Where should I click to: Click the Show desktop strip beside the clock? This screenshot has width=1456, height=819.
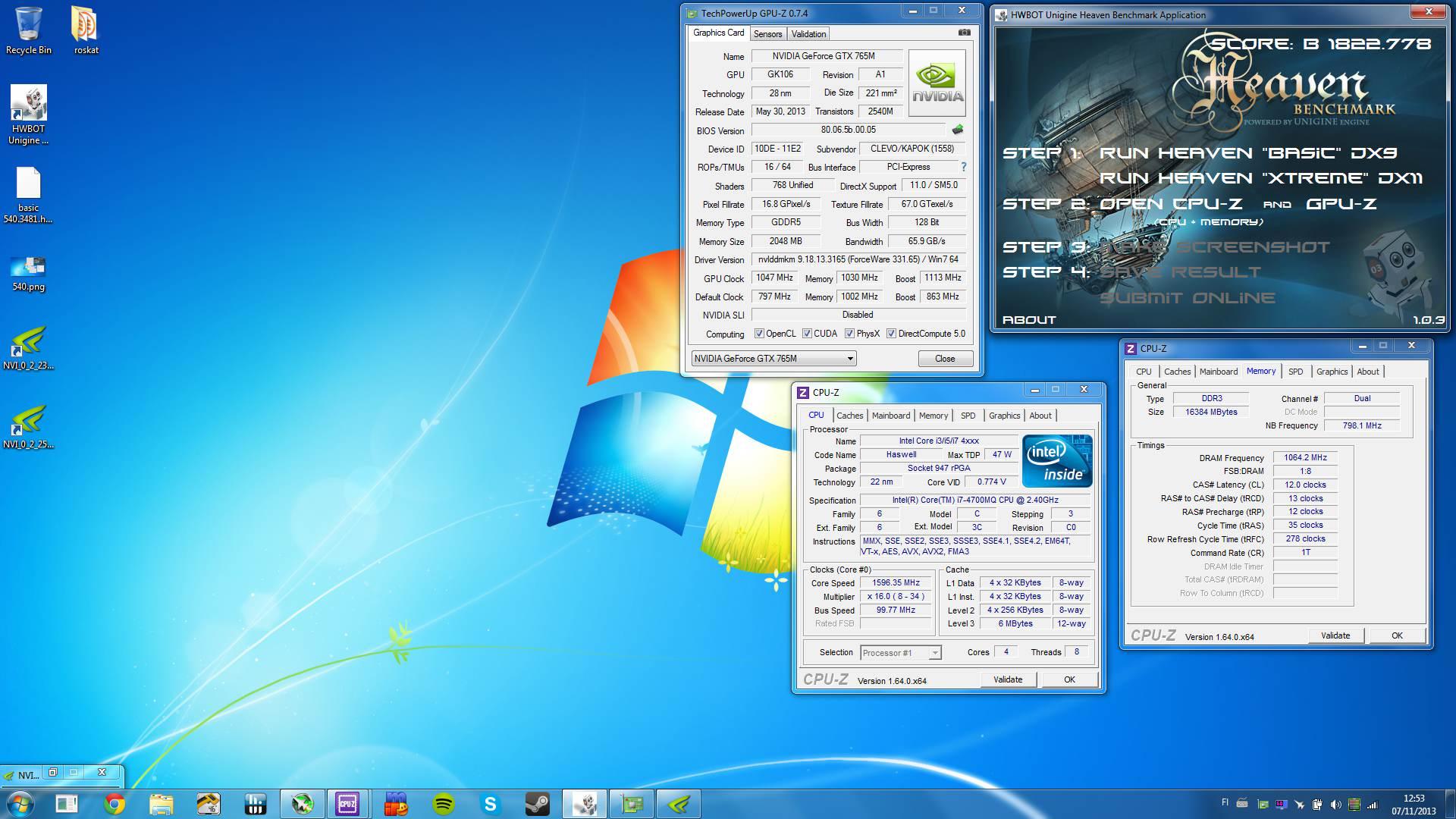pos(1450,804)
